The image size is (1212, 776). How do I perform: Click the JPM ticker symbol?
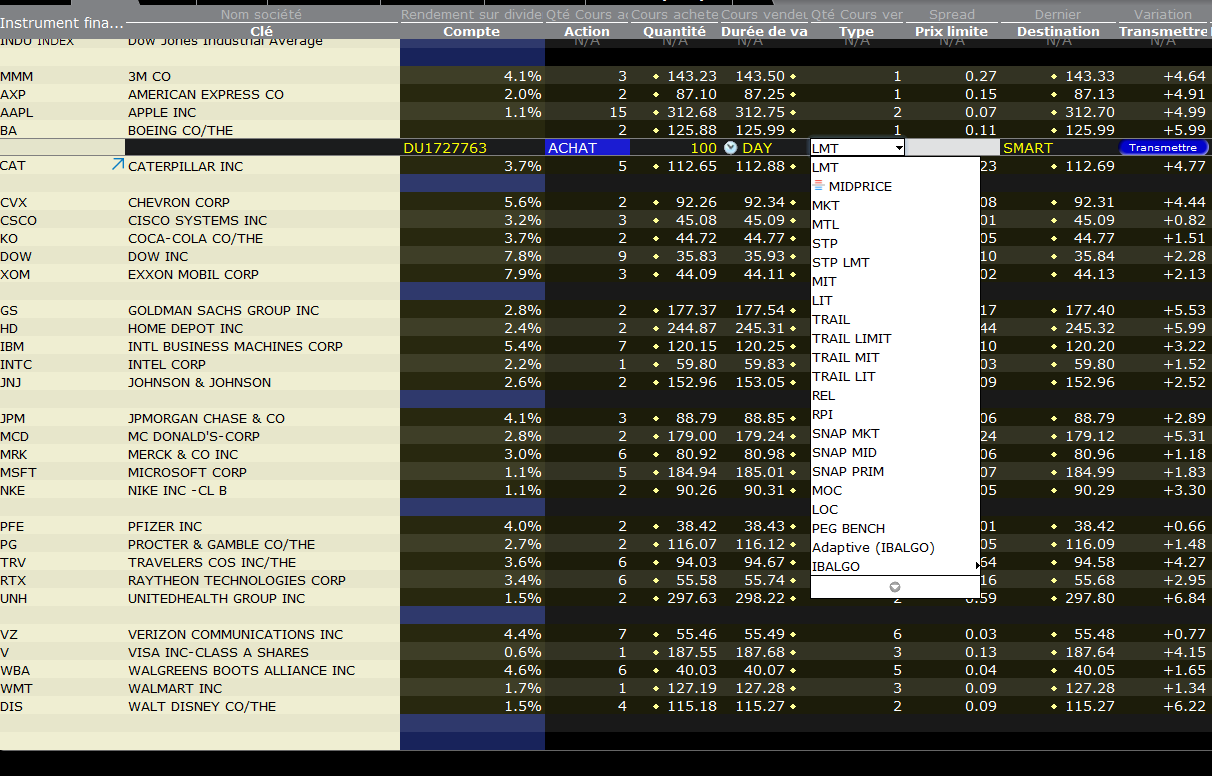pos(14,418)
